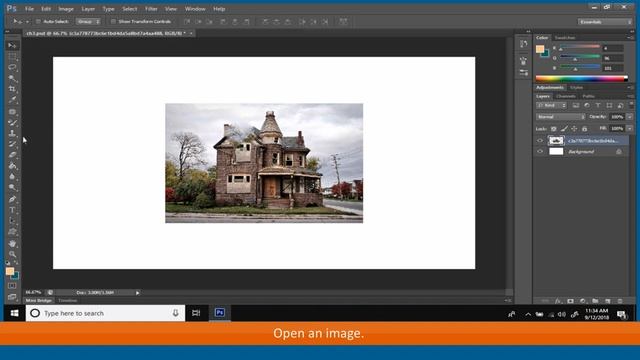
Task: Select the Blur tool
Action: click(12, 177)
